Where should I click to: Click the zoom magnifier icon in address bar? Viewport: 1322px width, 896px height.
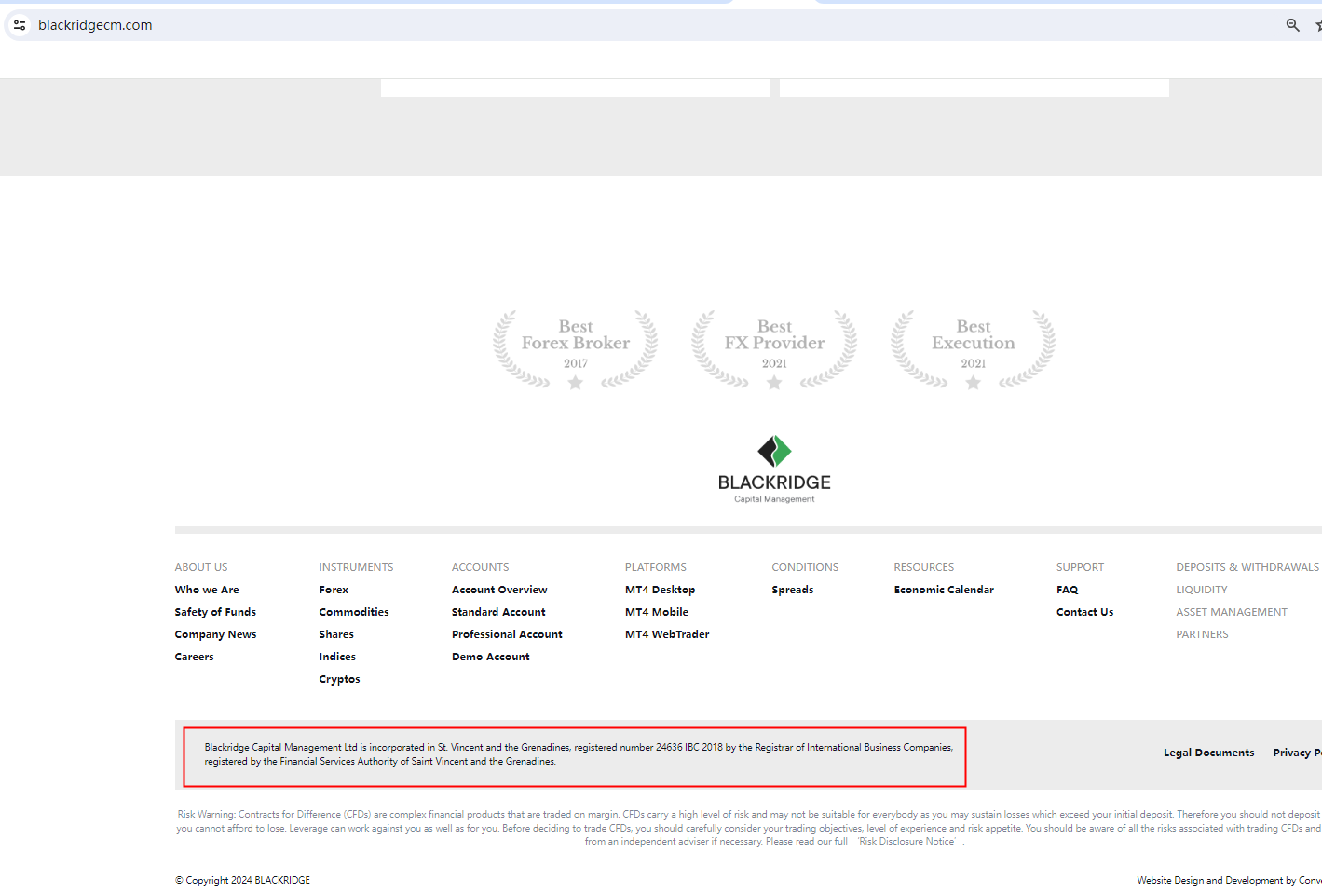pyautogui.click(x=1292, y=25)
